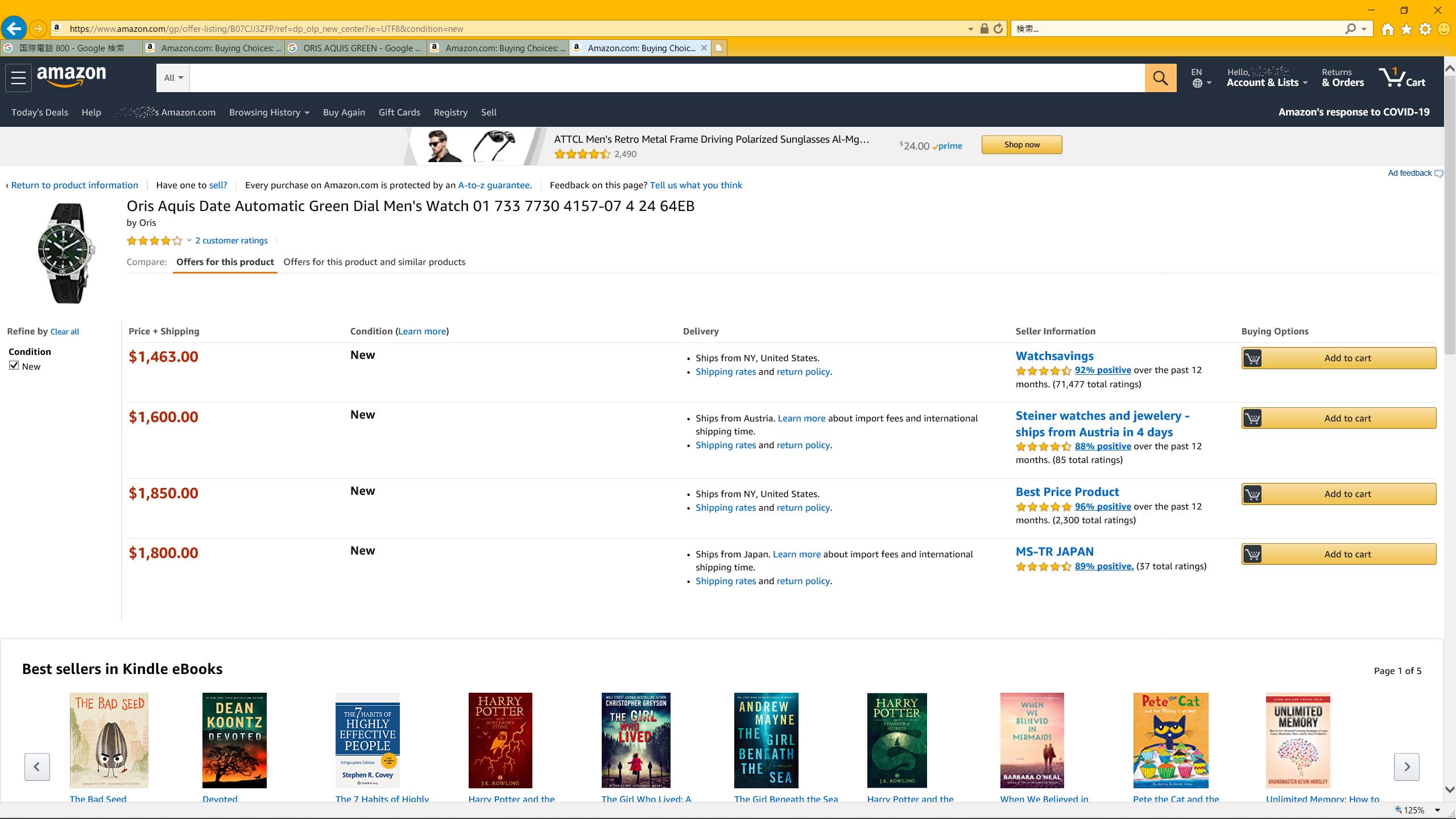The width and height of the screenshot is (1456, 819).
Task: Click Amazon's response to COVID-19 link
Action: [x=1354, y=112]
